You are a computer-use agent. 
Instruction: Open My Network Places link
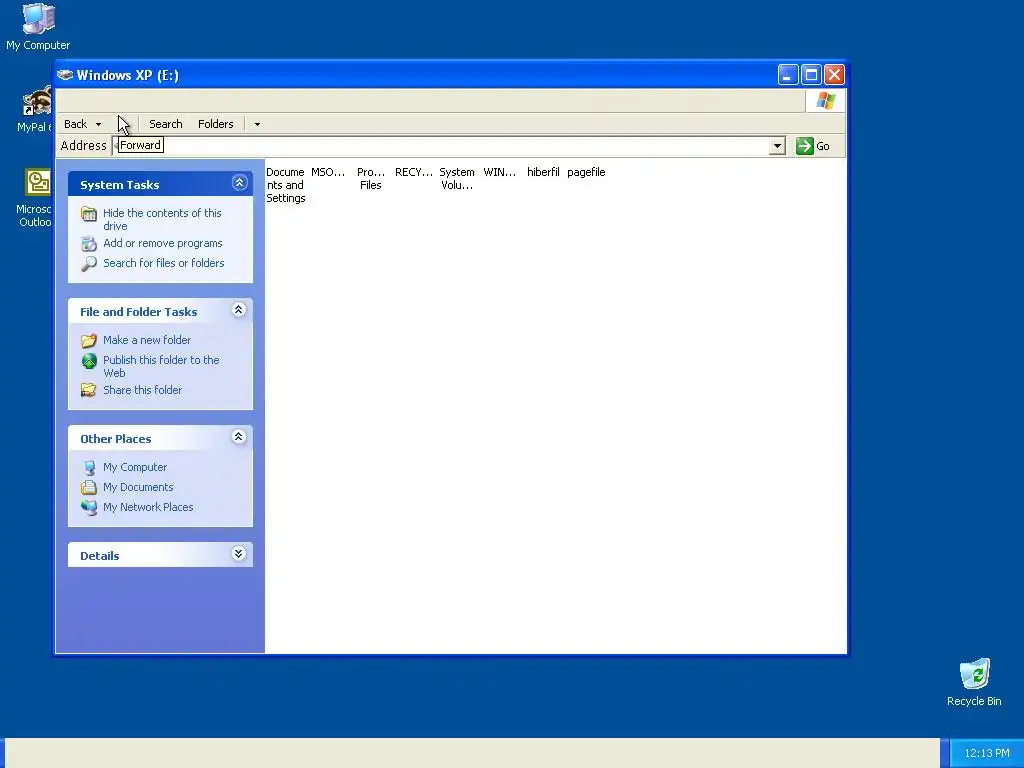148,507
